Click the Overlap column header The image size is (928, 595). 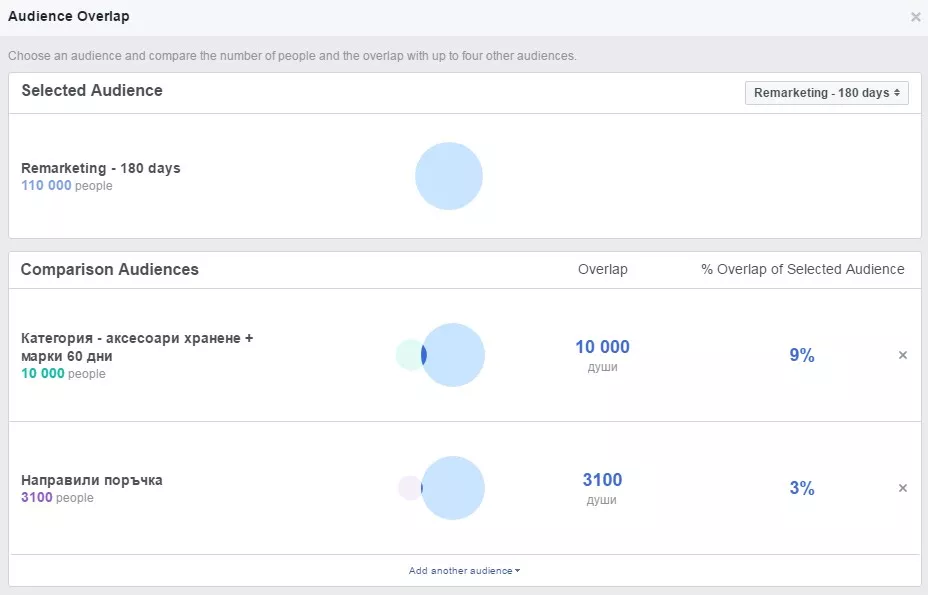coord(602,269)
